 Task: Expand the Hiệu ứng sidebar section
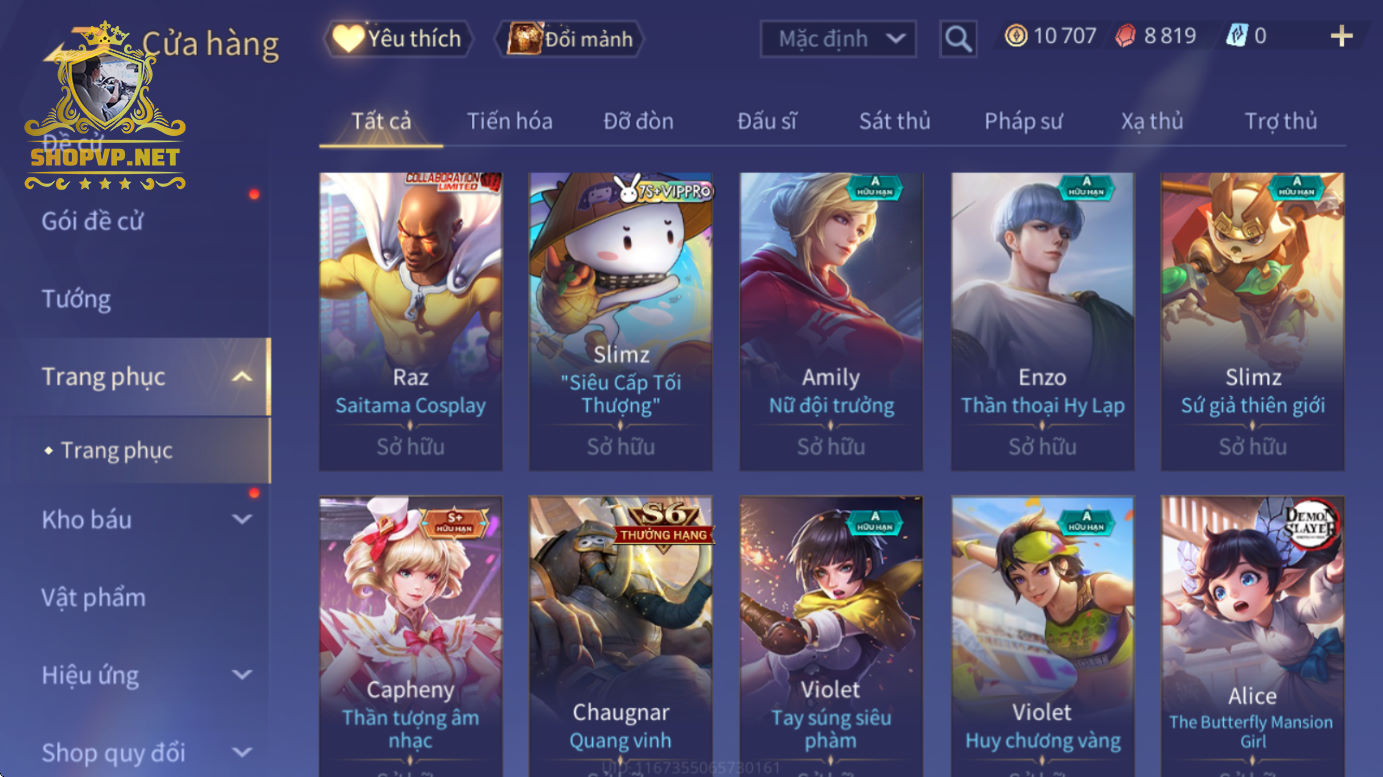pyautogui.click(x=241, y=675)
